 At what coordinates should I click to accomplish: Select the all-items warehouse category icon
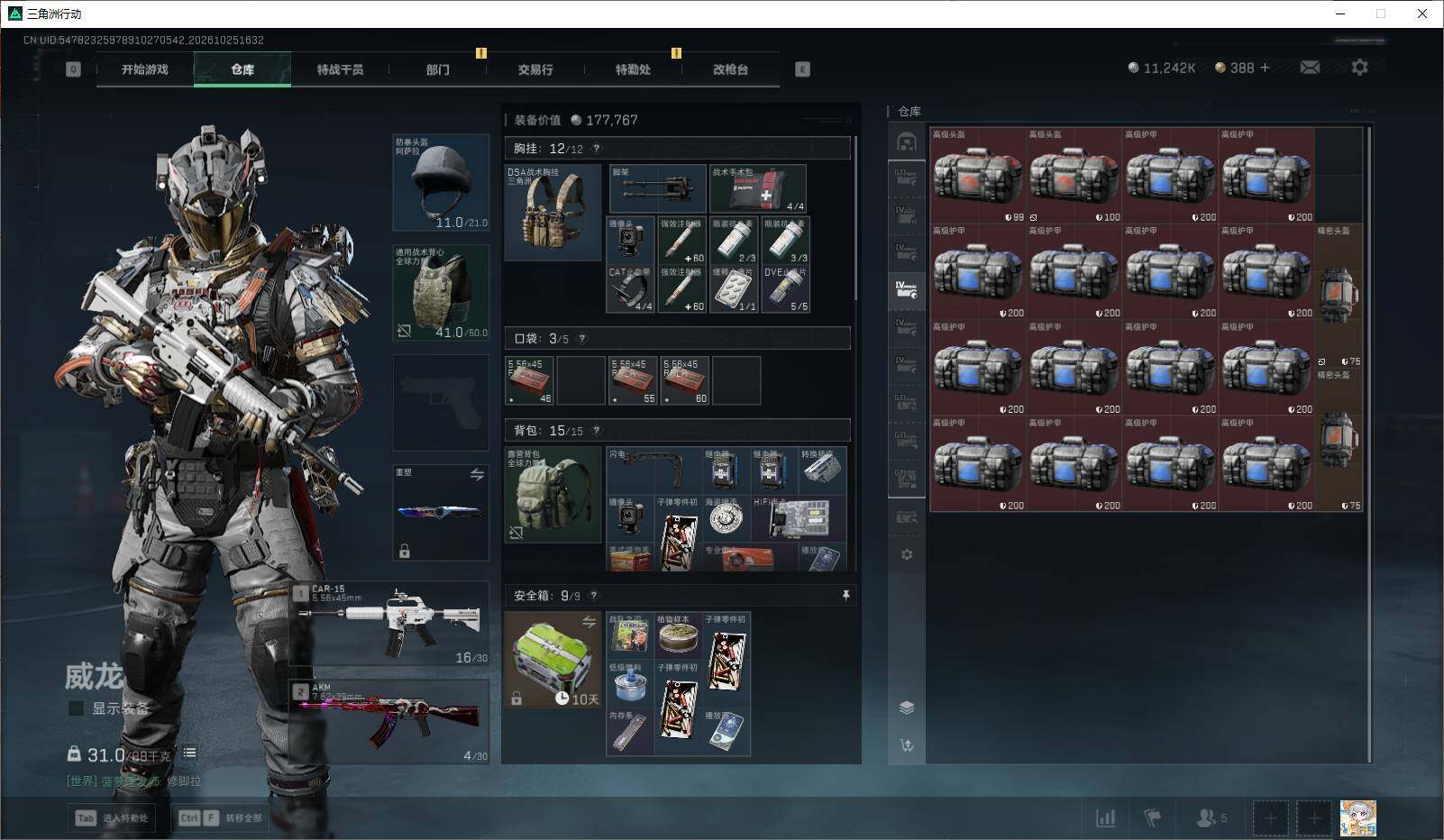907,142
